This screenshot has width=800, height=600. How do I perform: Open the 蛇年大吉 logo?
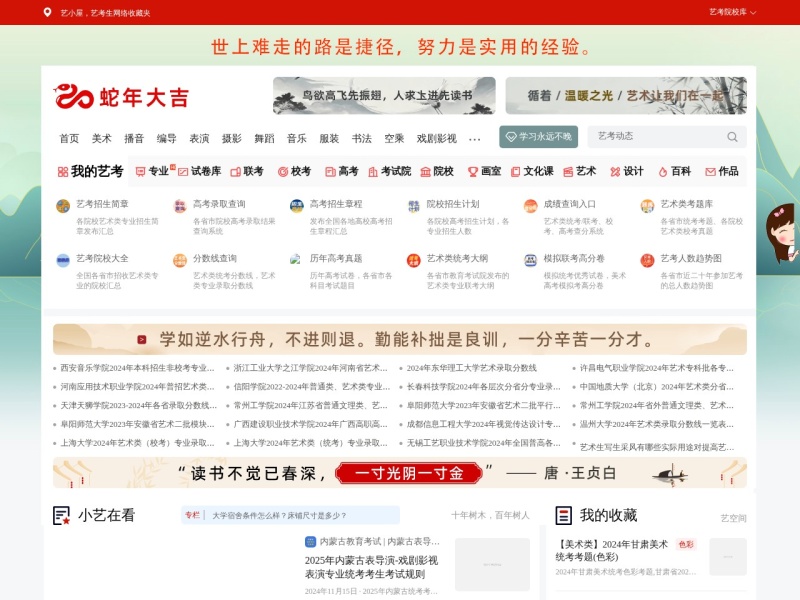(x=121, y=96)
